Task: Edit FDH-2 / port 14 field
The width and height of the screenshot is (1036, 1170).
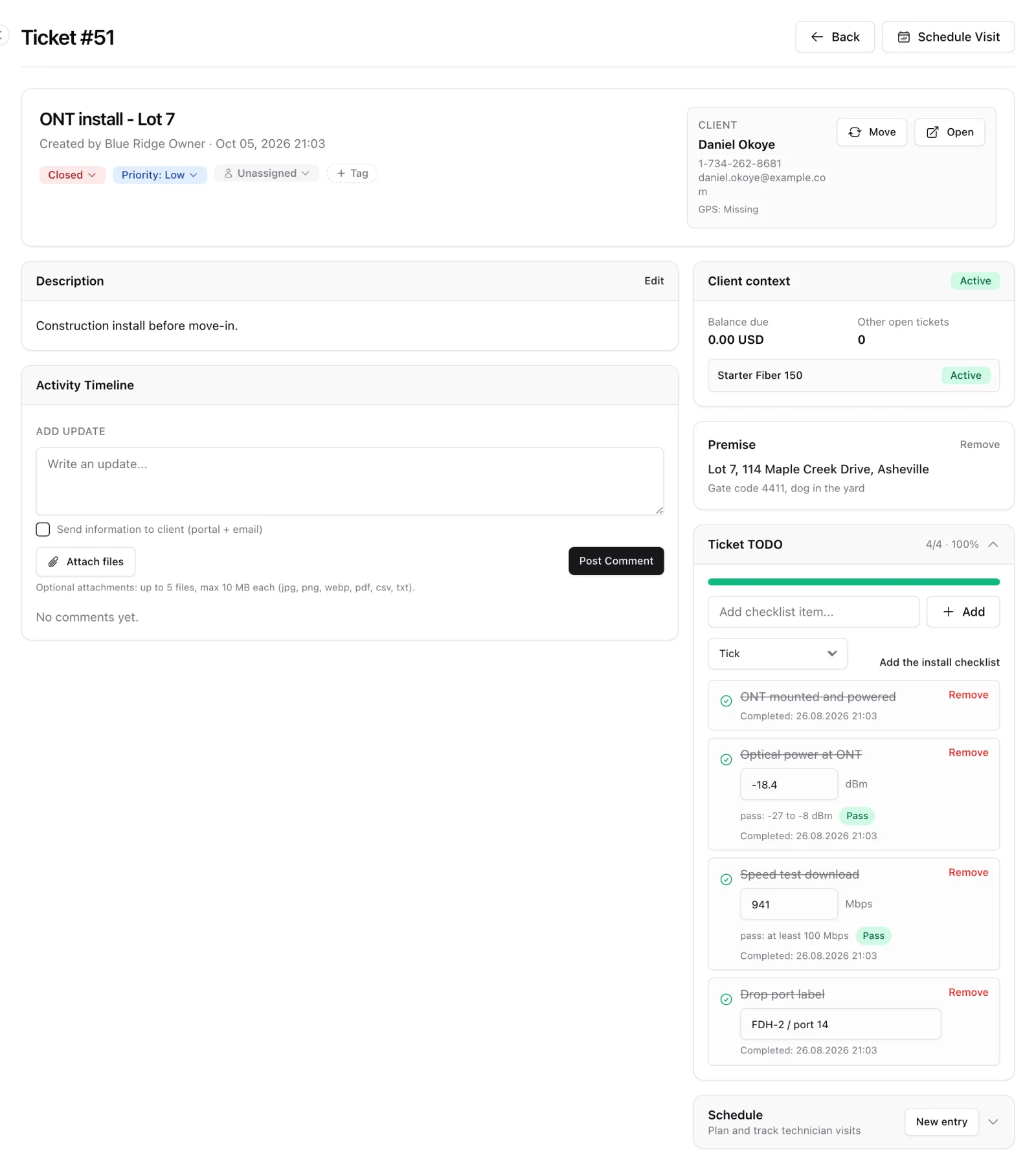Action: coord(840,1024)
